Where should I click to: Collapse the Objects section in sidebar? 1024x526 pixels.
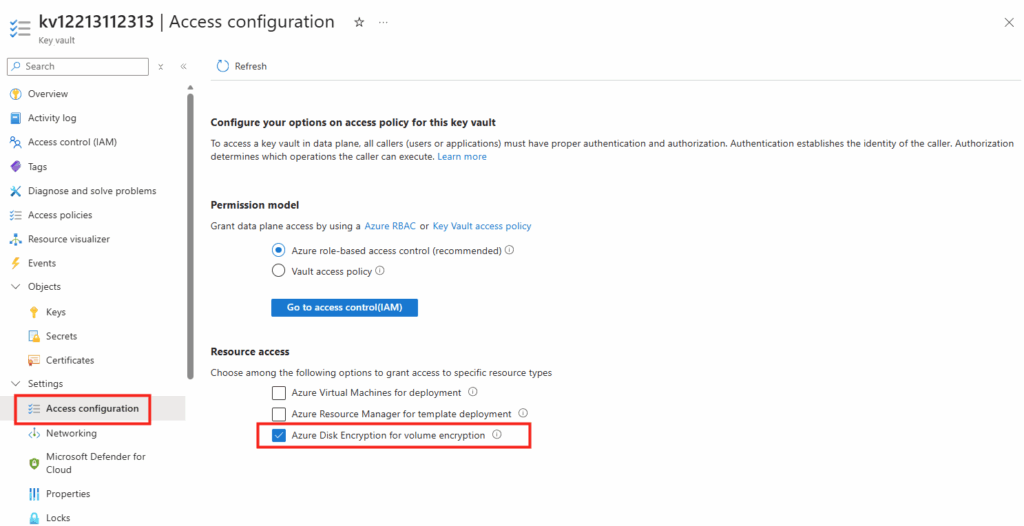pyautogui.click(x=15, y=287)
